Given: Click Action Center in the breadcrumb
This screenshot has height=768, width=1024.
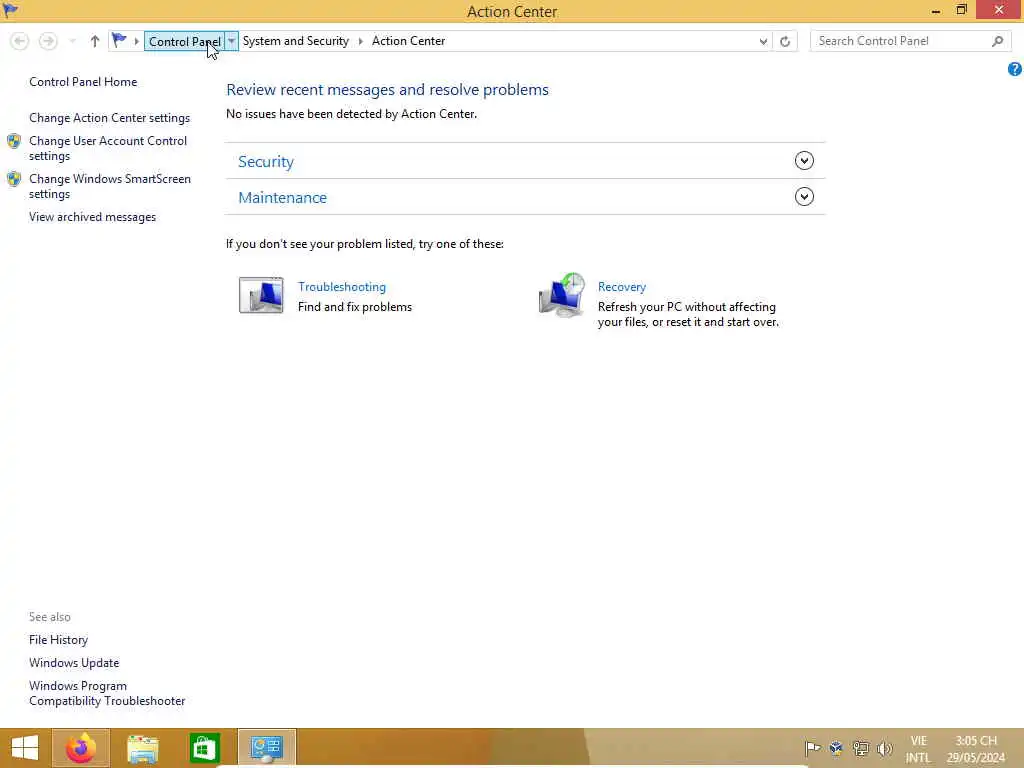Looking at the screenshot, I should tap(408, 40).
